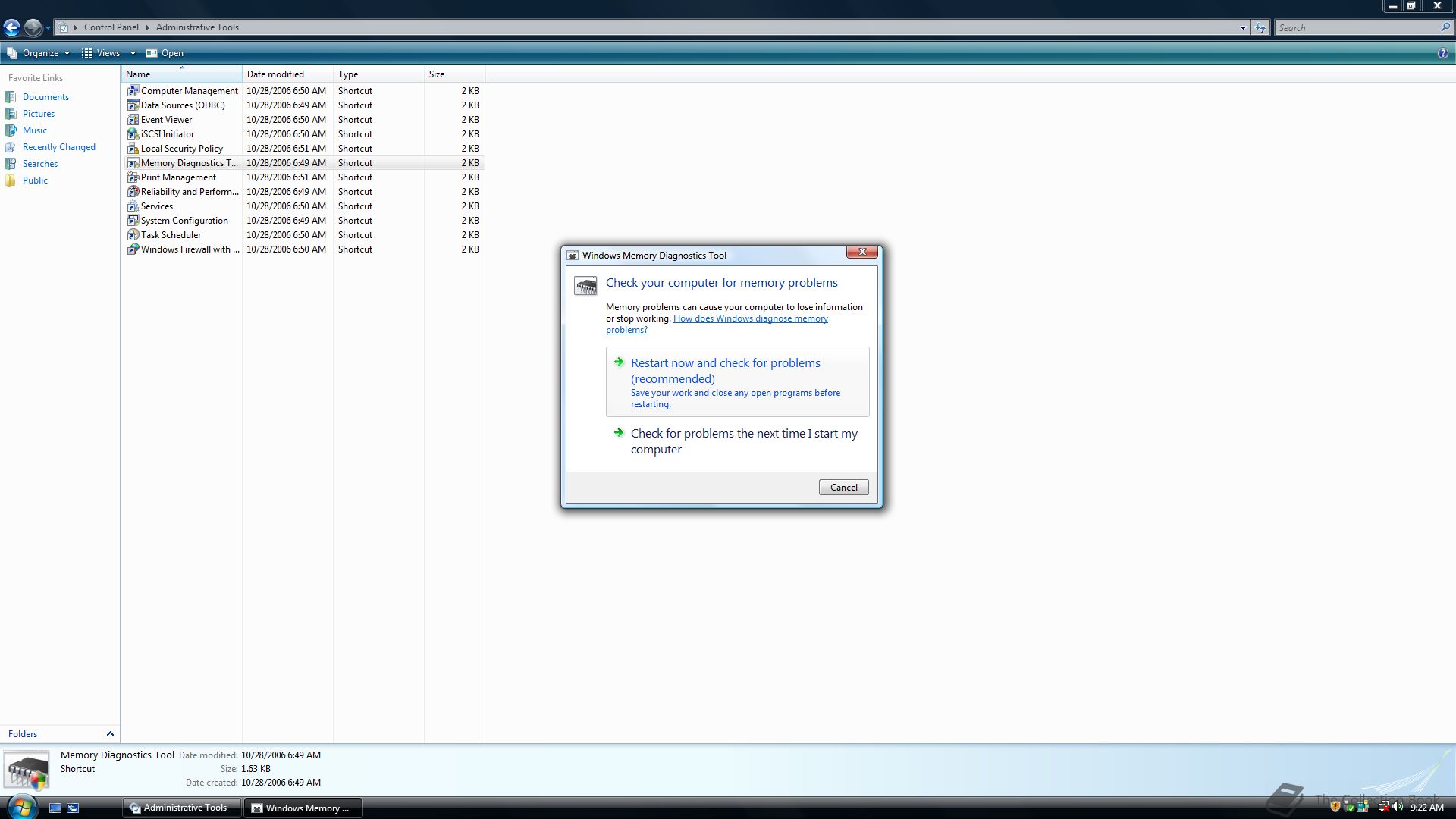Click the Local Security Policy icon
This screenshot has height=819, width=1456.
coord(133,148)
